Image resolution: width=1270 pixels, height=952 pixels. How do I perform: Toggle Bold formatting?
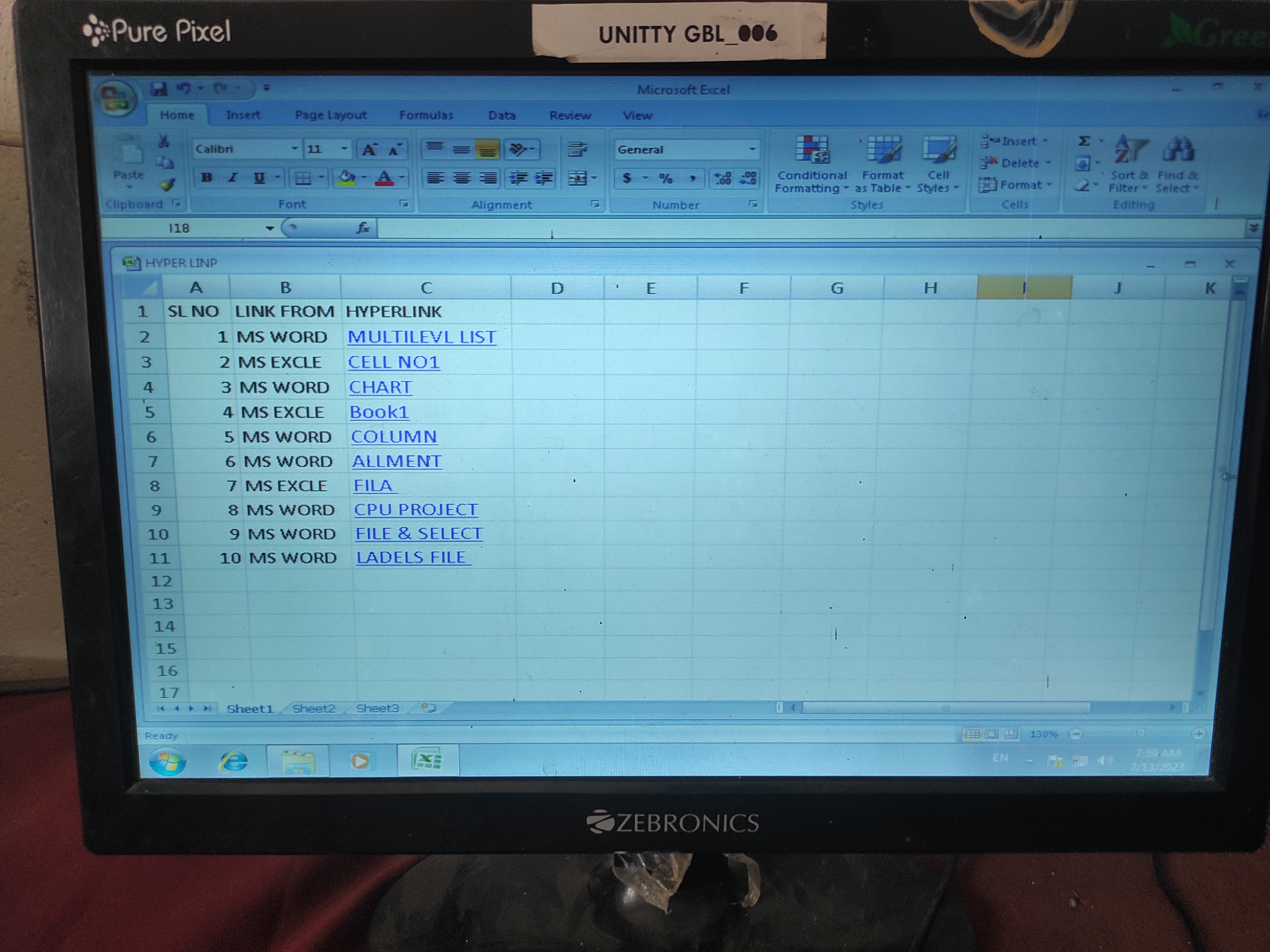(x=207, y=178)
